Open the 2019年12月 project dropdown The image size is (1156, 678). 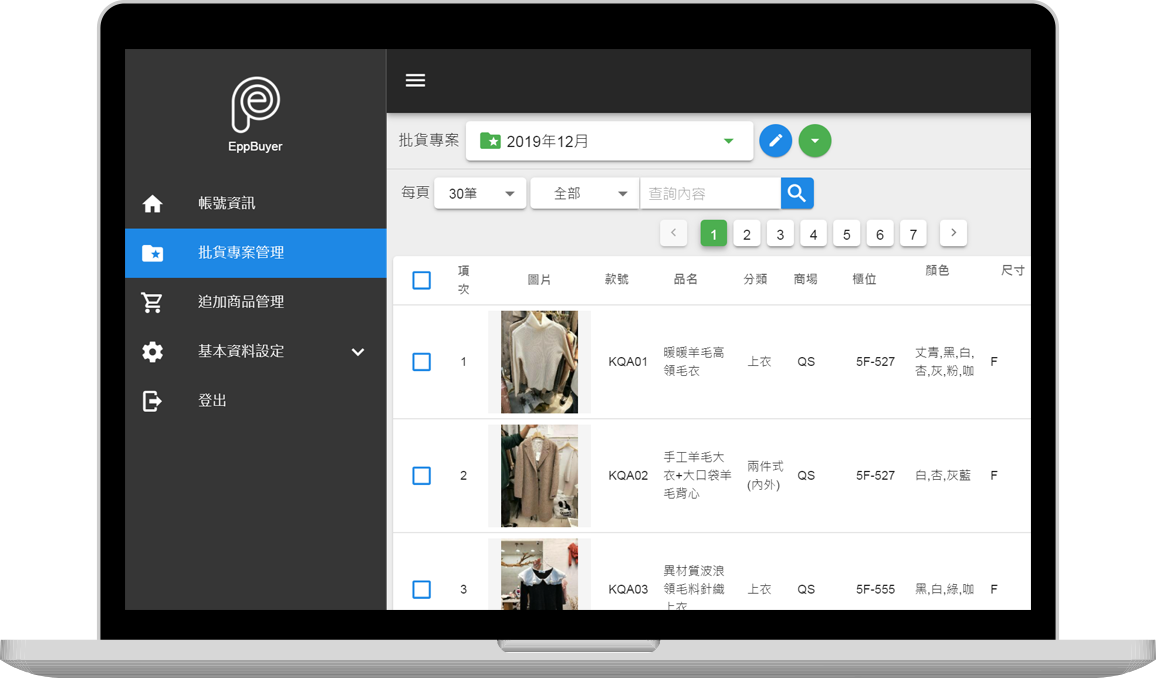608,141
